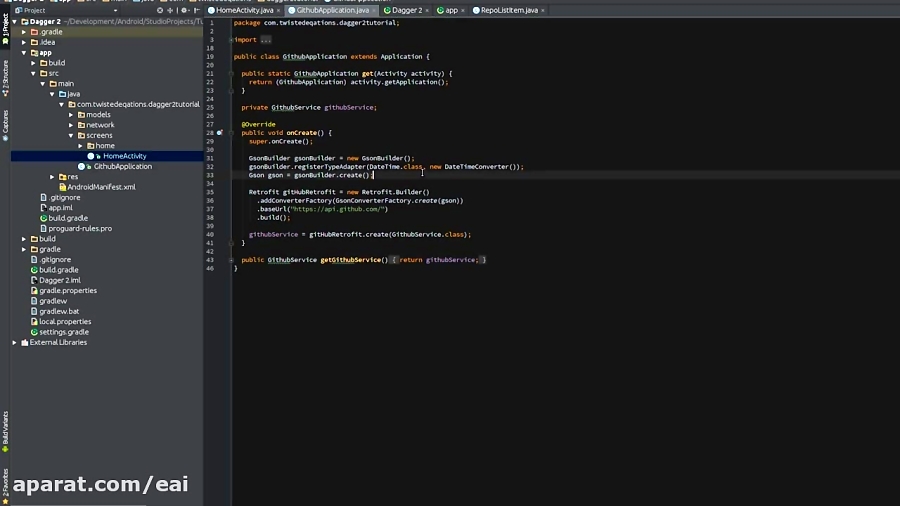Screen dimensions: 900x506
Task: Select app.iml file
Action: [60, 208]
